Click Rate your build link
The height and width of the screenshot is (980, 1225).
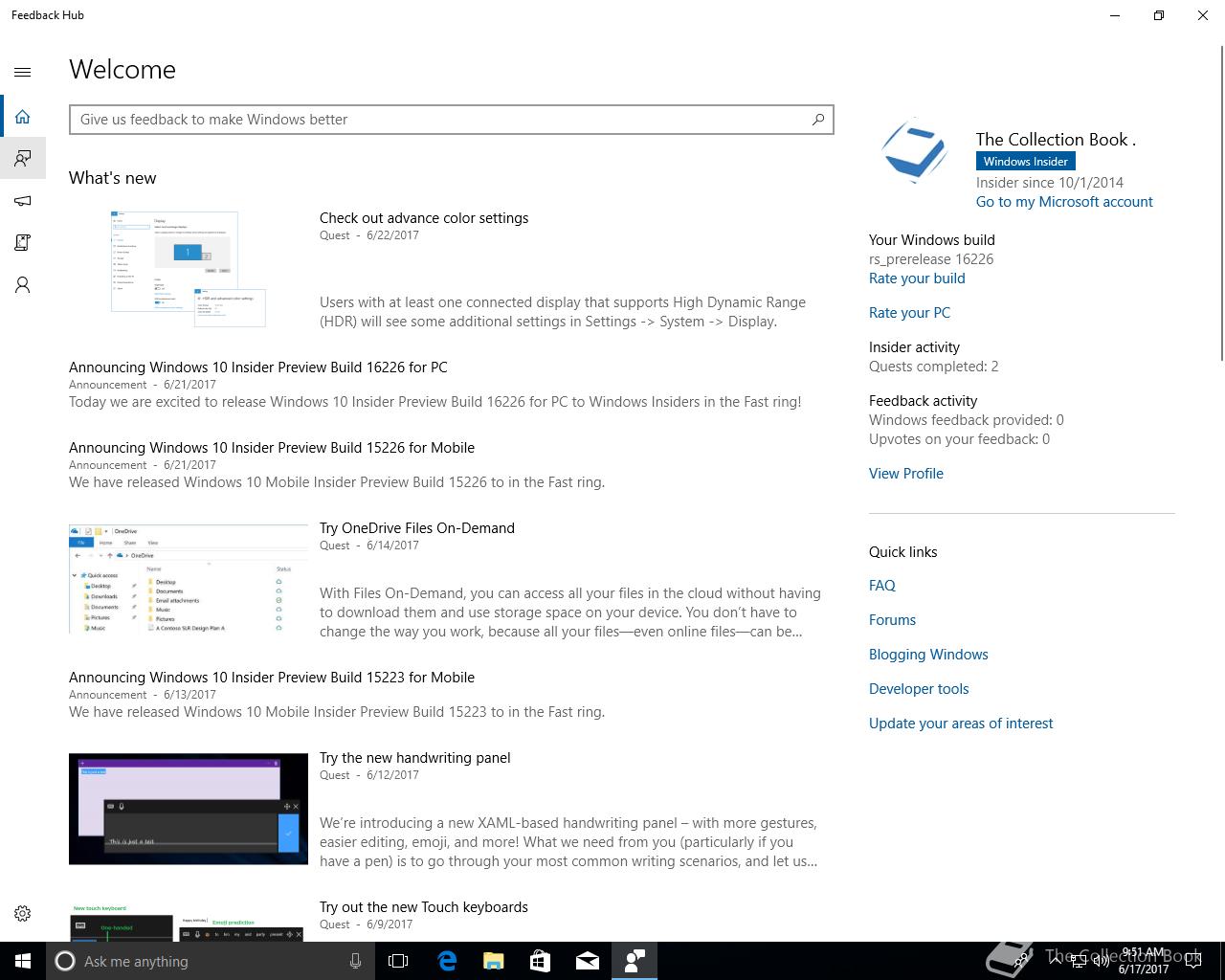[x=917, y=278]
